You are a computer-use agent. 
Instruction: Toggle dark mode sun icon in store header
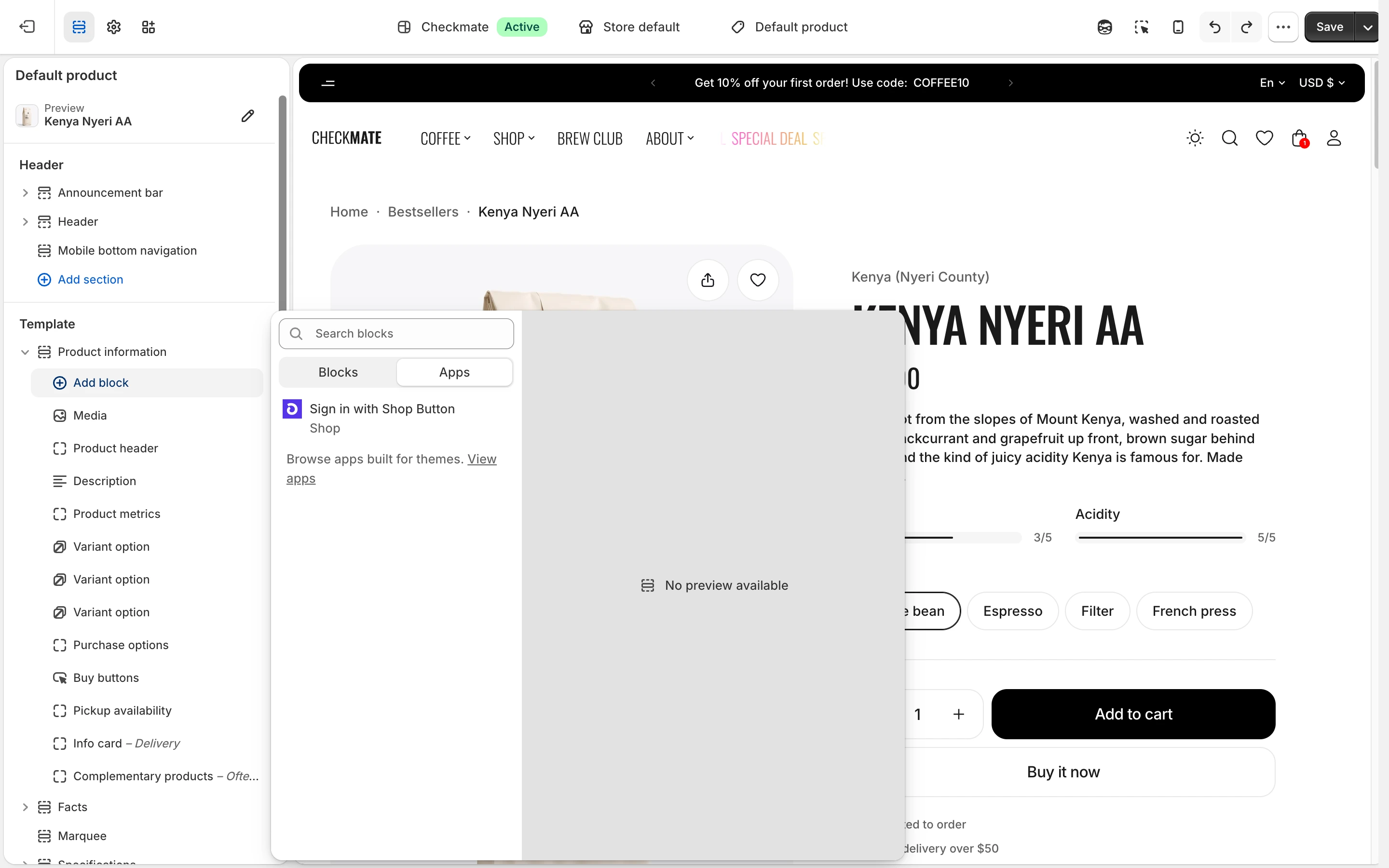click(x=1195, y=138)
